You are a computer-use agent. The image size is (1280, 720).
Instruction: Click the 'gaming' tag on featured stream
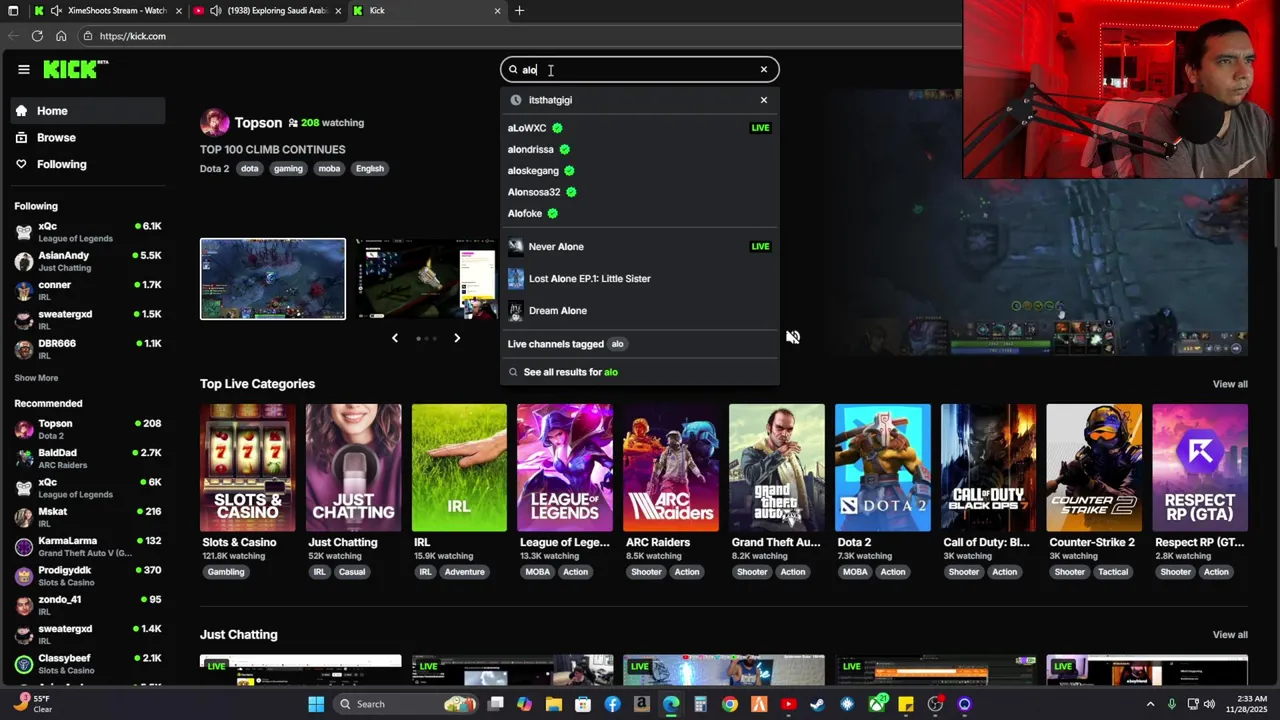point(288,169)
